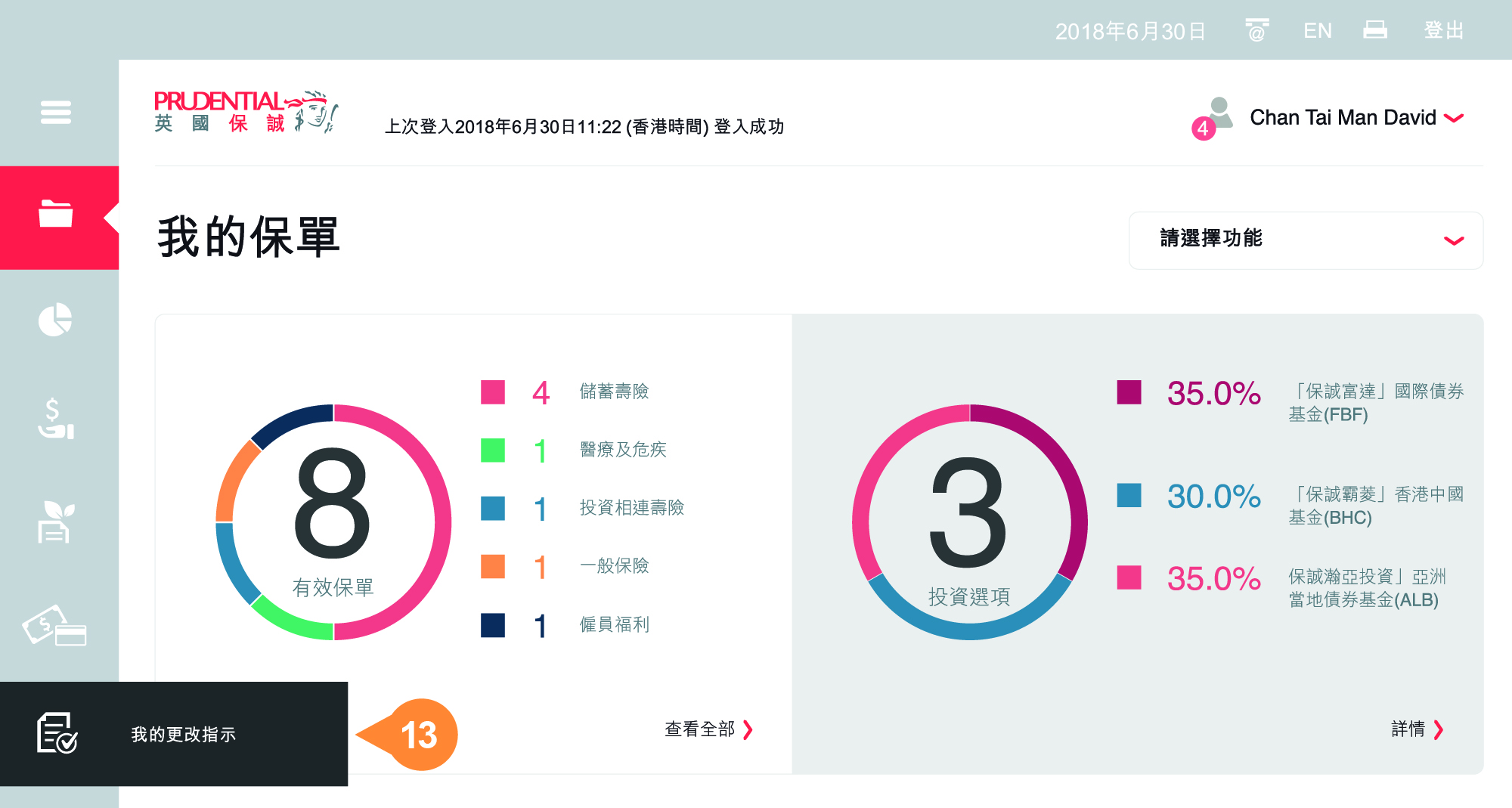
Task: Open the hamburger menu in sidebar
Action: click(x=56, y=113)
